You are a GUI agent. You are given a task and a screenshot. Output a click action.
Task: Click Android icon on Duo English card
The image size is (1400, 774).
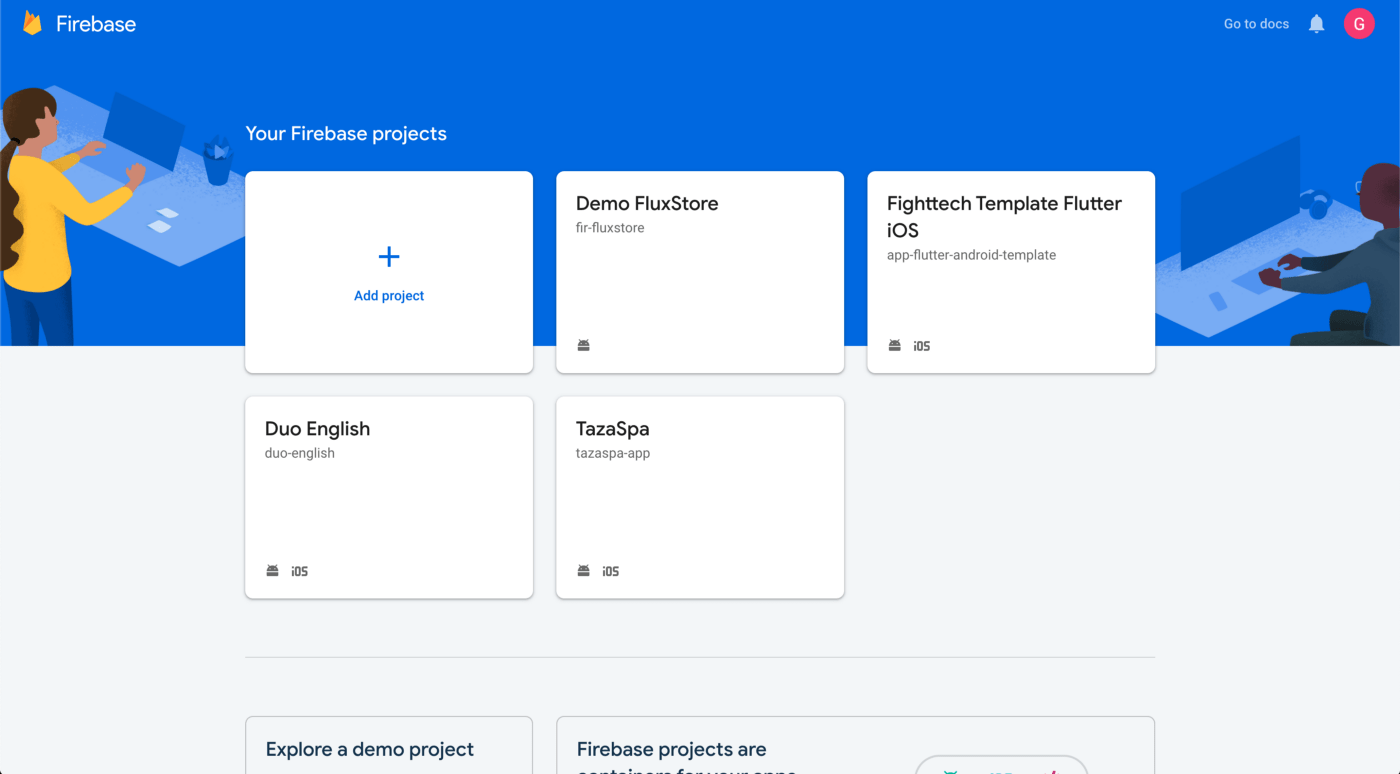[x=273, y=571]
